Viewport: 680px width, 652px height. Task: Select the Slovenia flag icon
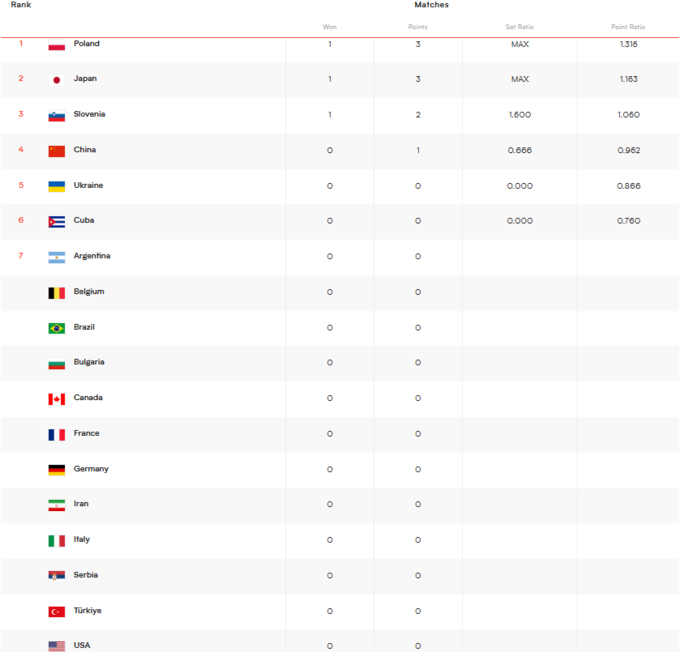coord(56,116)
